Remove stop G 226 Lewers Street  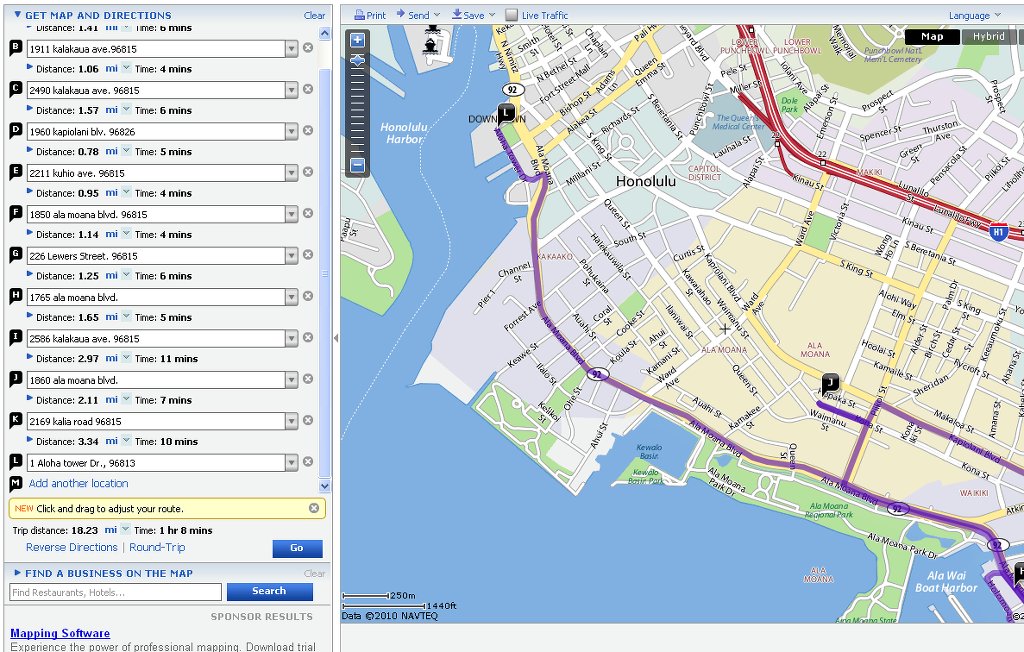click(308, 255)
